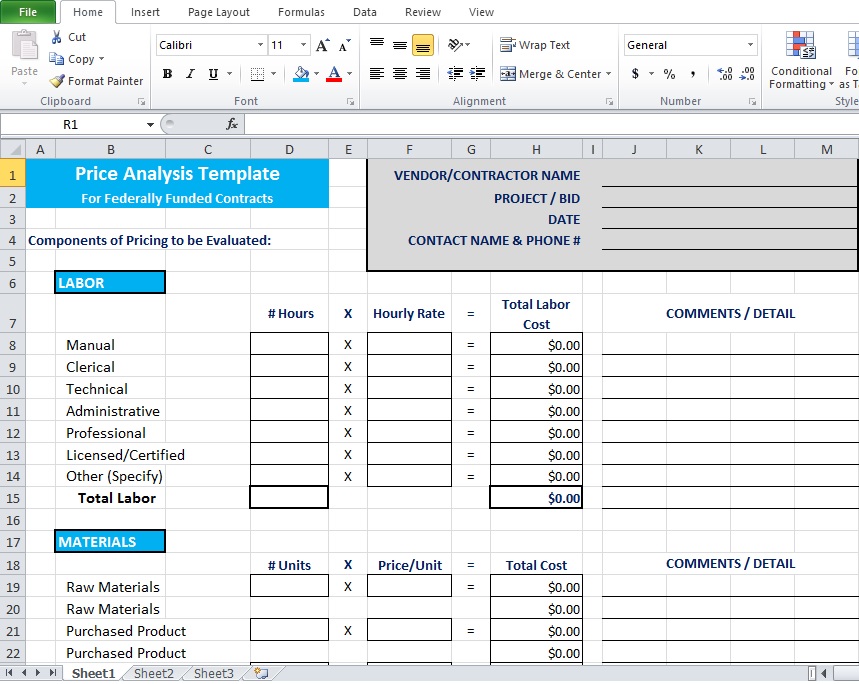Decrease cell indent
Image resolution: width=859 pixels, height=684 pixels.
pos(455,73)
